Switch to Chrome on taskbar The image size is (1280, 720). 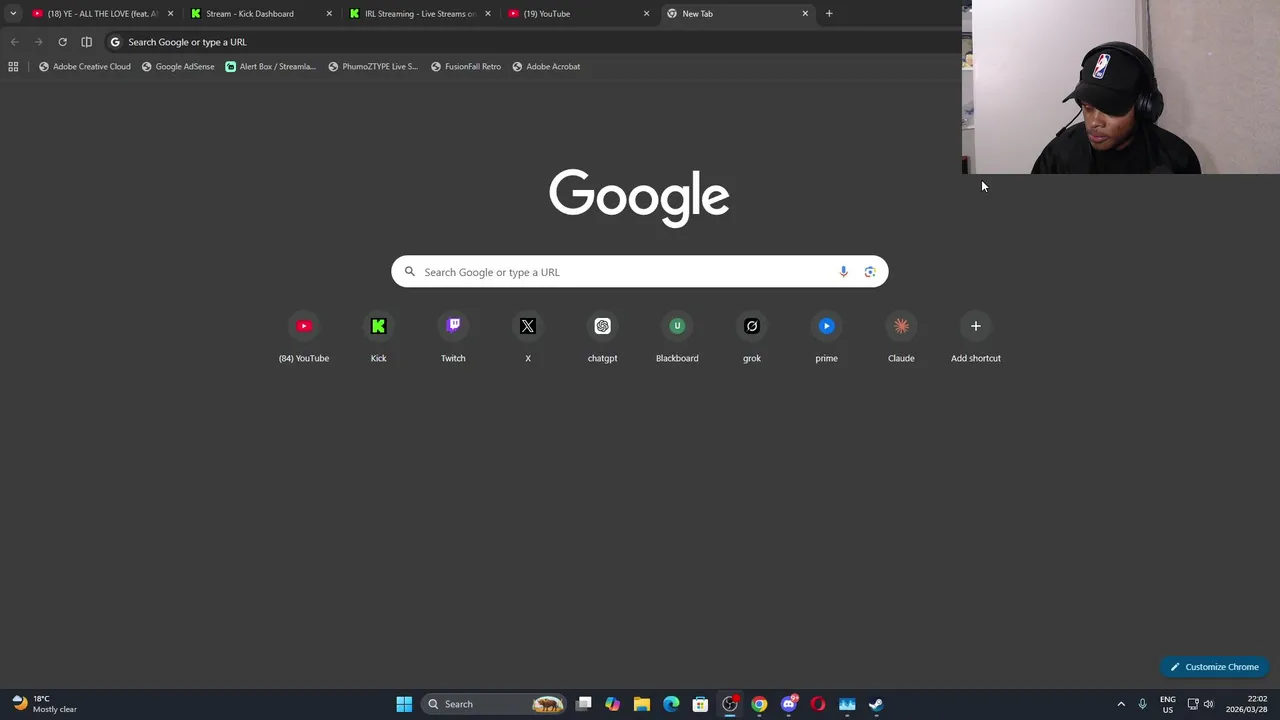(x=759, y=704)
